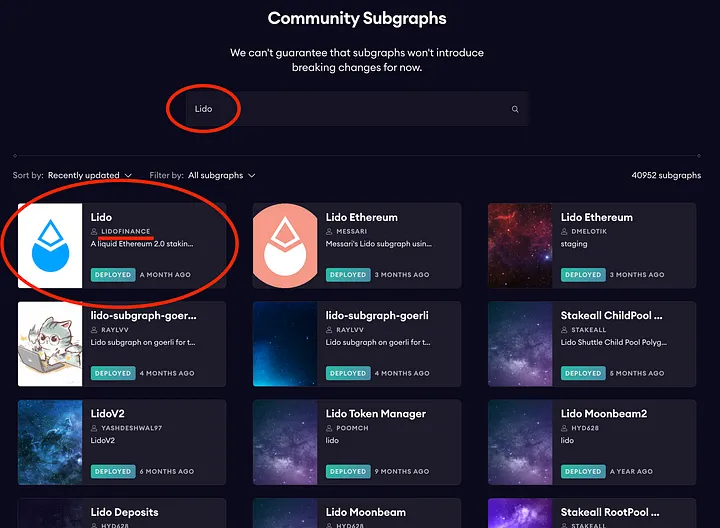This screenshot has width=720, height=528.
Task: Open the Lido Token Manager subgraph title
Action: (x=375, y=413)
